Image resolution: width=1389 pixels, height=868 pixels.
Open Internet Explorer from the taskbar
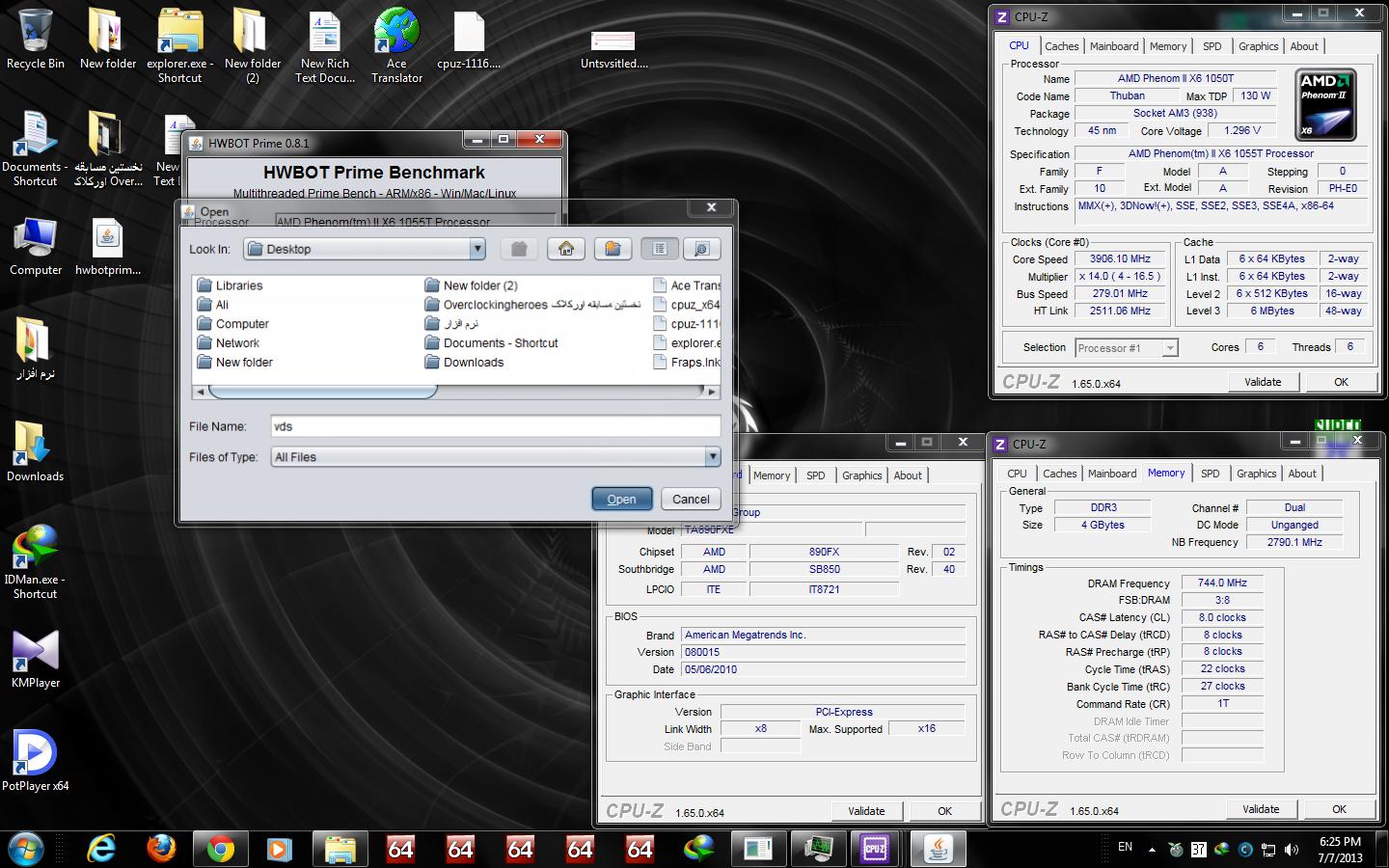coord(100,849)
